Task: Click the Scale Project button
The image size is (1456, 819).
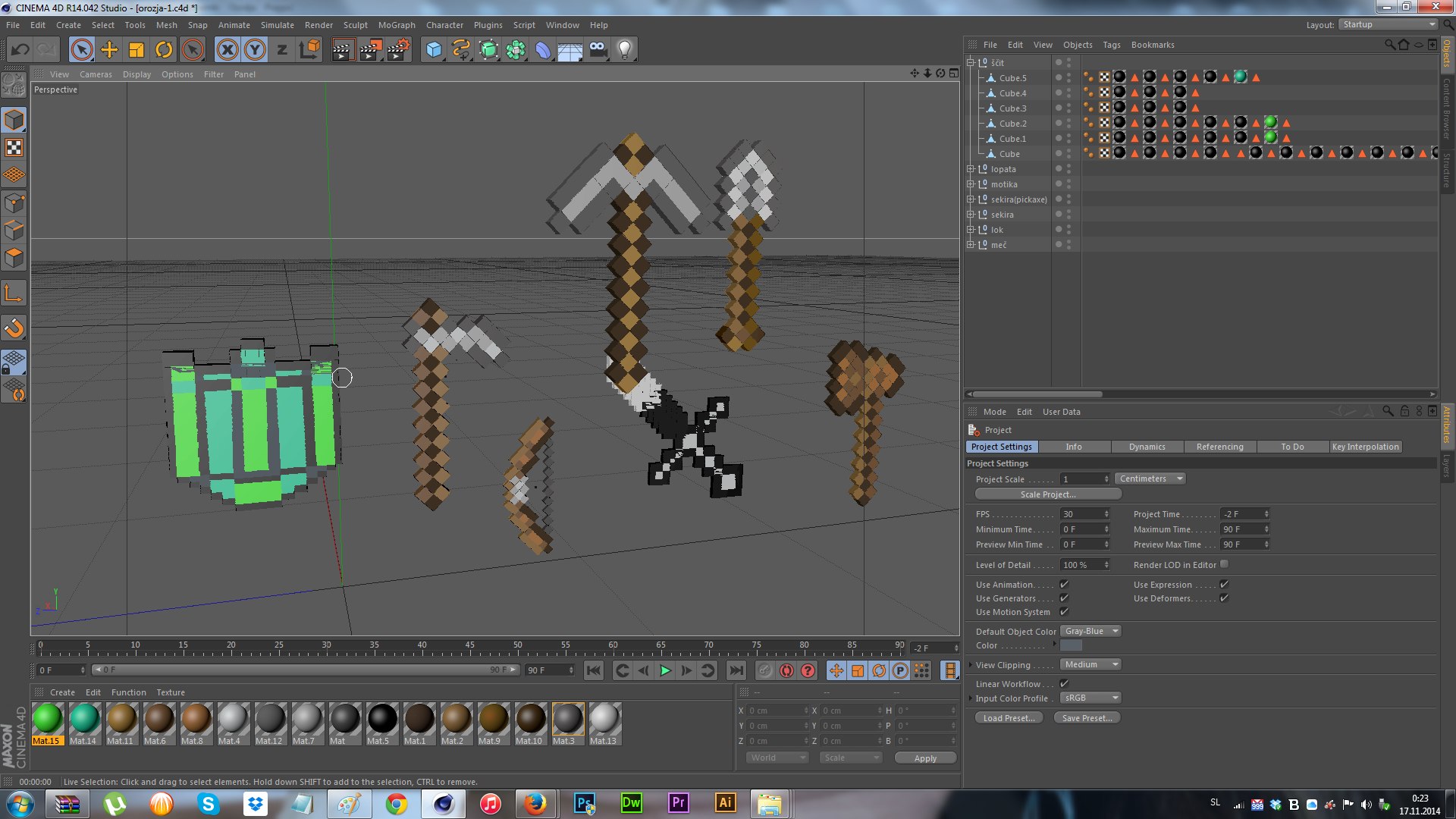Action: tap(1047, 494)
